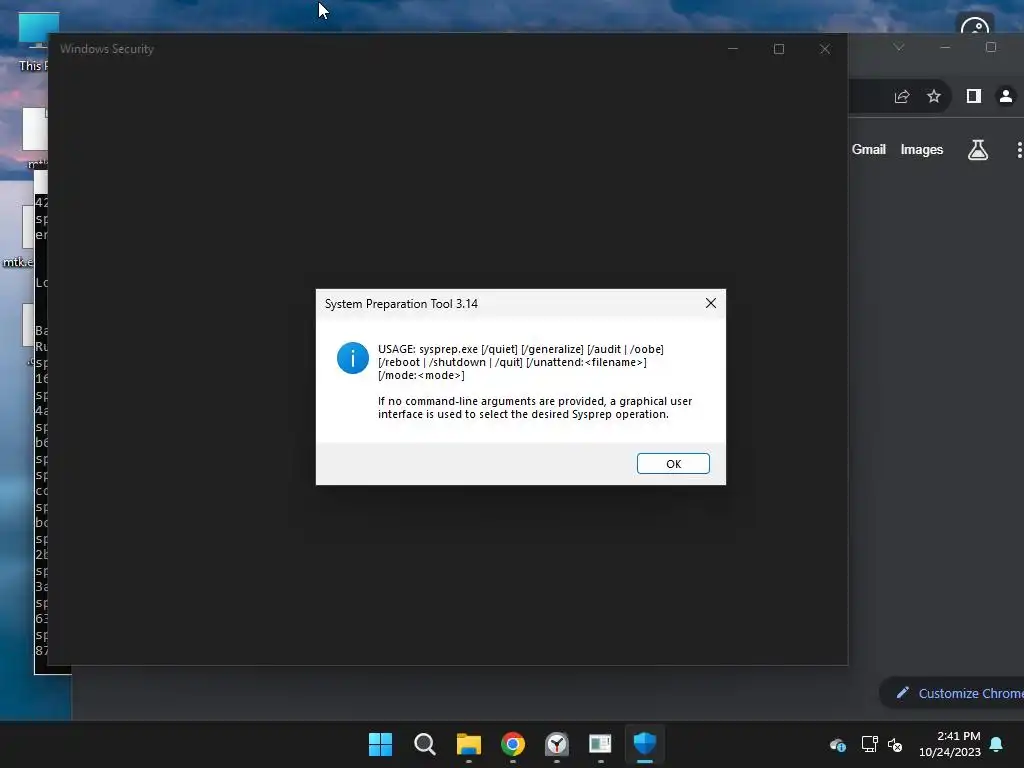Image resolution: width=1024 pixels, height=768 pixels.
Task: Open the Gmail link in Chrome
Action: [869, 150]
